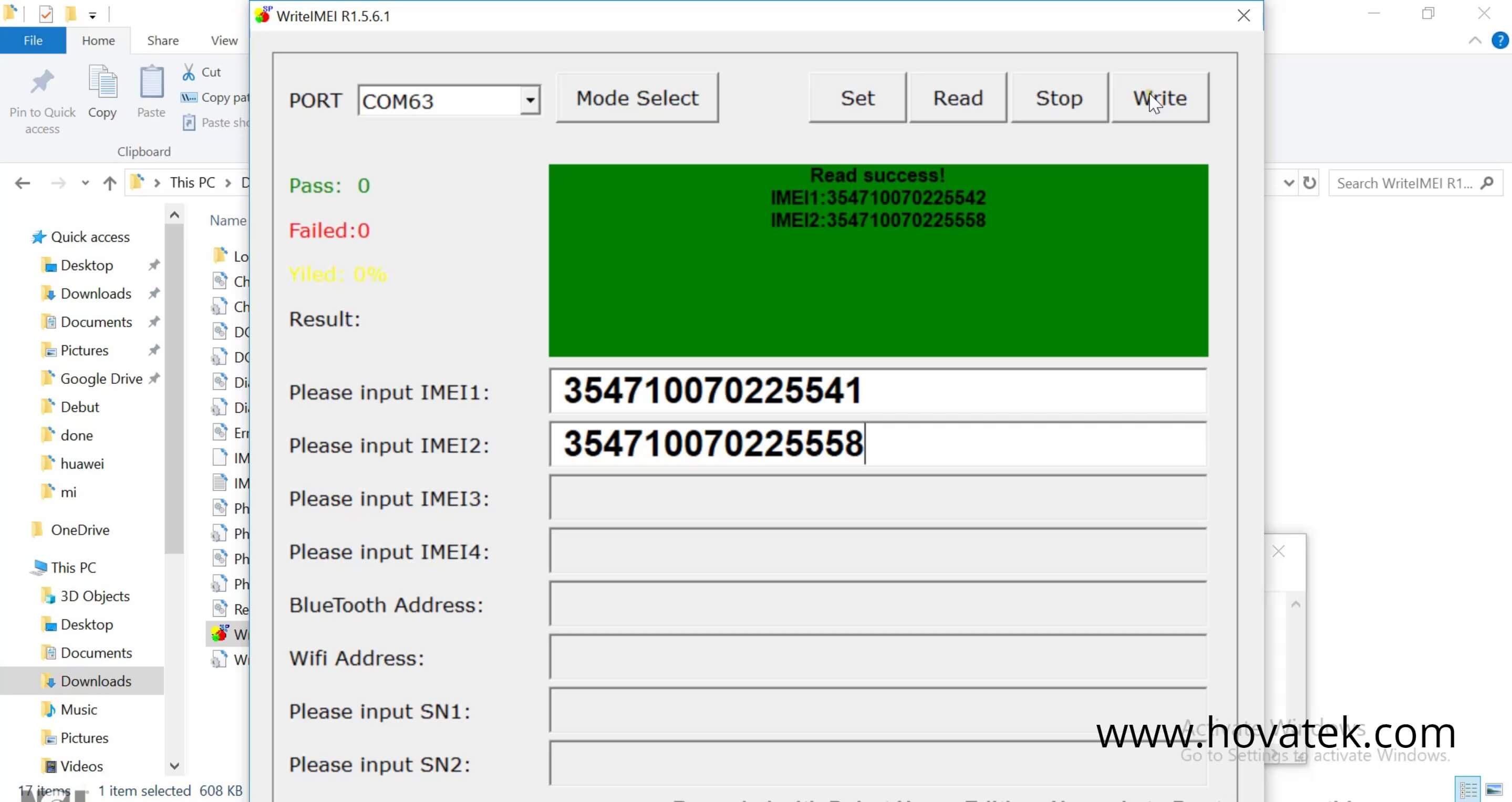
Task: Unpin Desktop from Quick access
Action: tap(154, 265)
